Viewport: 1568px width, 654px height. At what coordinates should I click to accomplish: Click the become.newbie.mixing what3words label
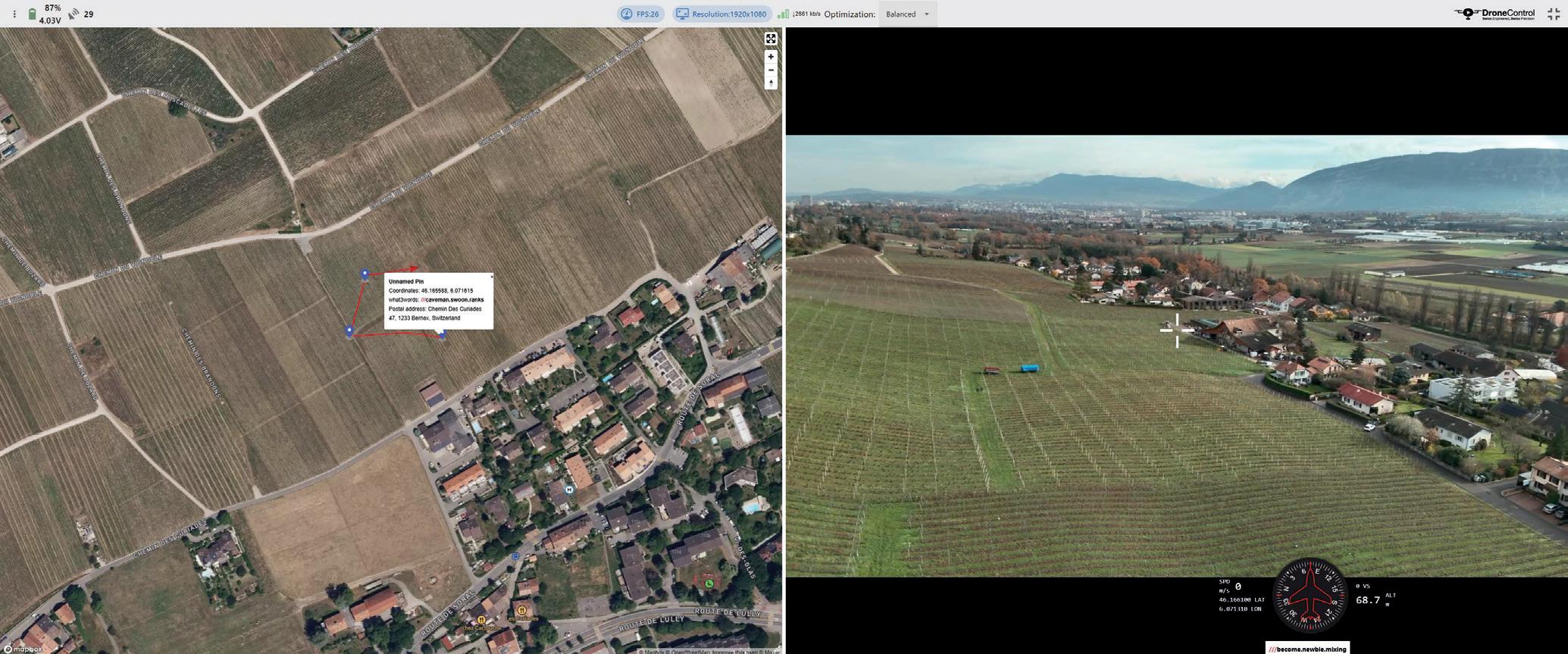click(x=1307, y=649)
